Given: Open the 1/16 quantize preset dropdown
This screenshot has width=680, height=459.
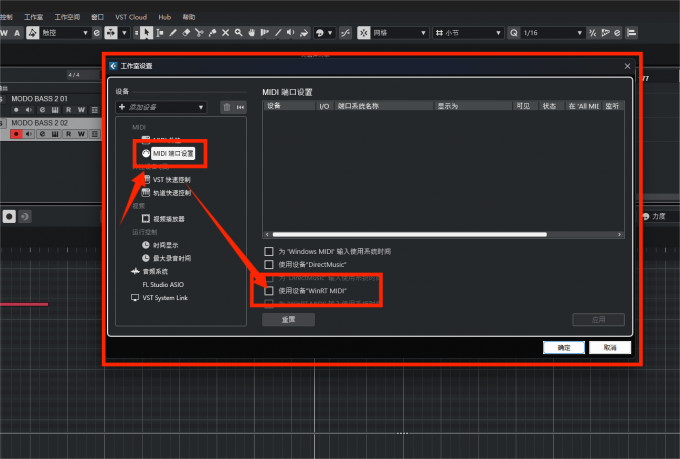Looking at the screenshot, I should pos(552,33).
